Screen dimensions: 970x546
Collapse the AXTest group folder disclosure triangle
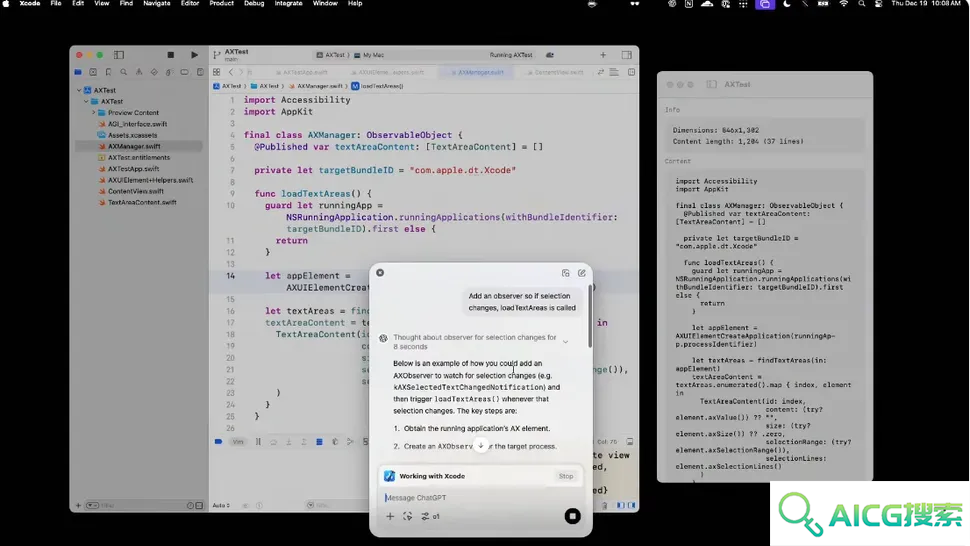pyautogui.click(x=86, y=101)
